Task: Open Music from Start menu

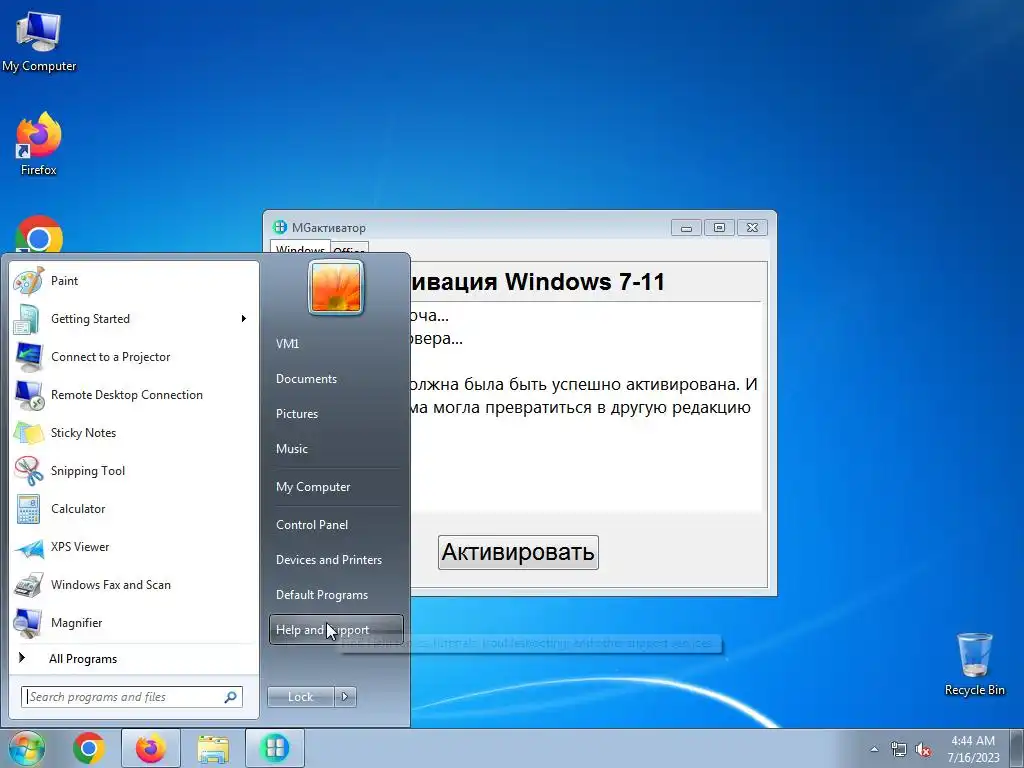Action: click(x=291, y=449)
